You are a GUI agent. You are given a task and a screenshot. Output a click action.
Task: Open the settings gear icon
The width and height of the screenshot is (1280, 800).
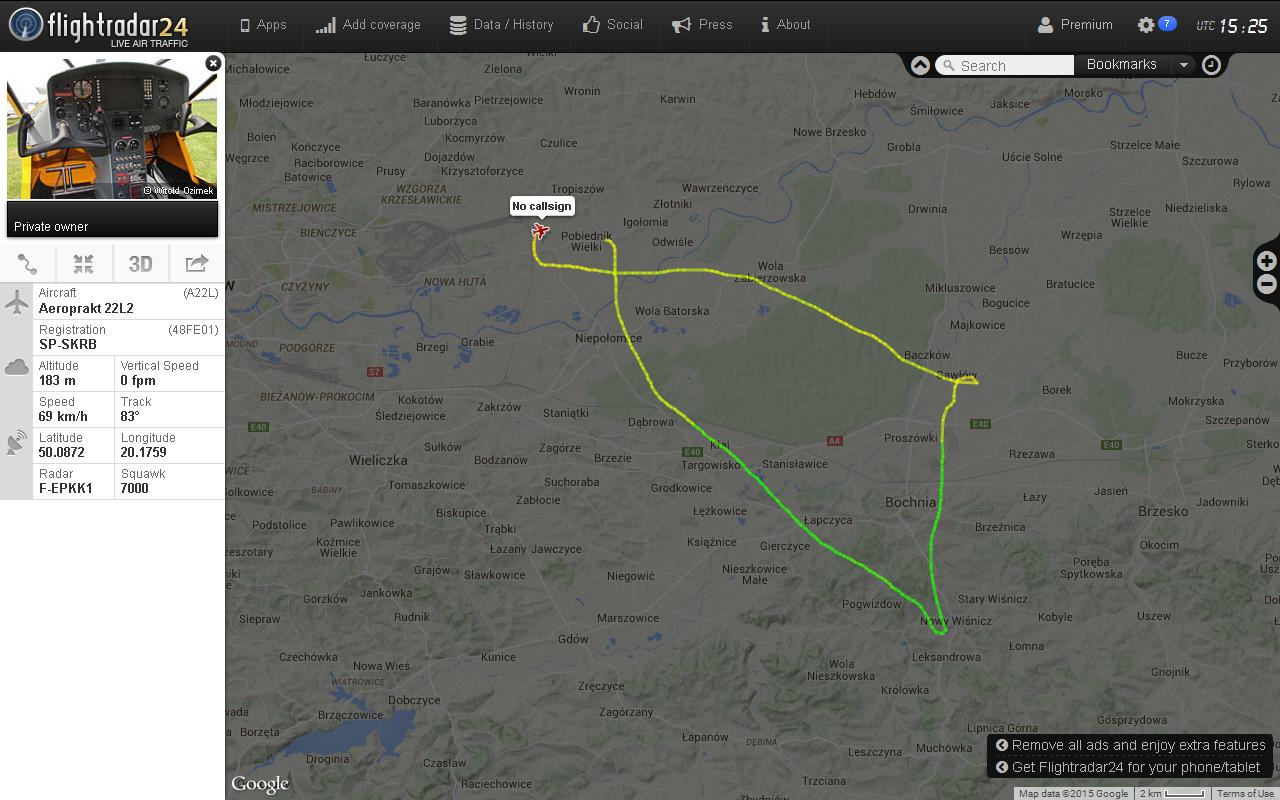click(x=1146, y=25)
